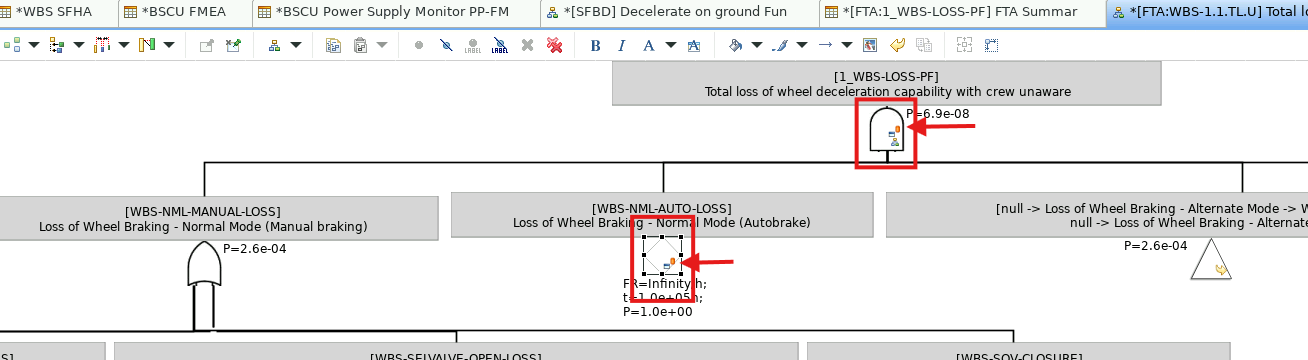The image size is (1308, 360).
Task: Open the line color dropdown arrow
Action: point(802,45)
